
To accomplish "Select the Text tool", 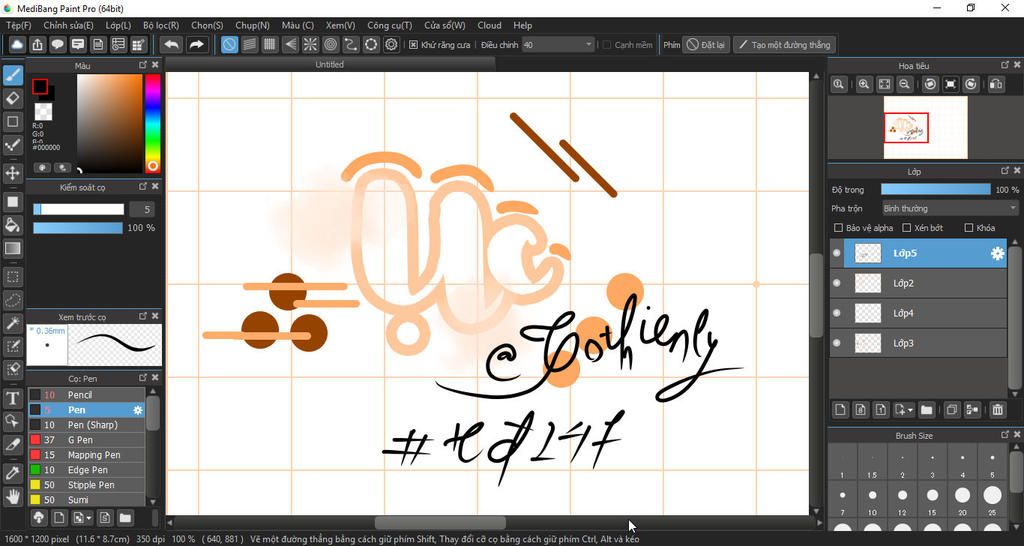I will tap(12, 398).
